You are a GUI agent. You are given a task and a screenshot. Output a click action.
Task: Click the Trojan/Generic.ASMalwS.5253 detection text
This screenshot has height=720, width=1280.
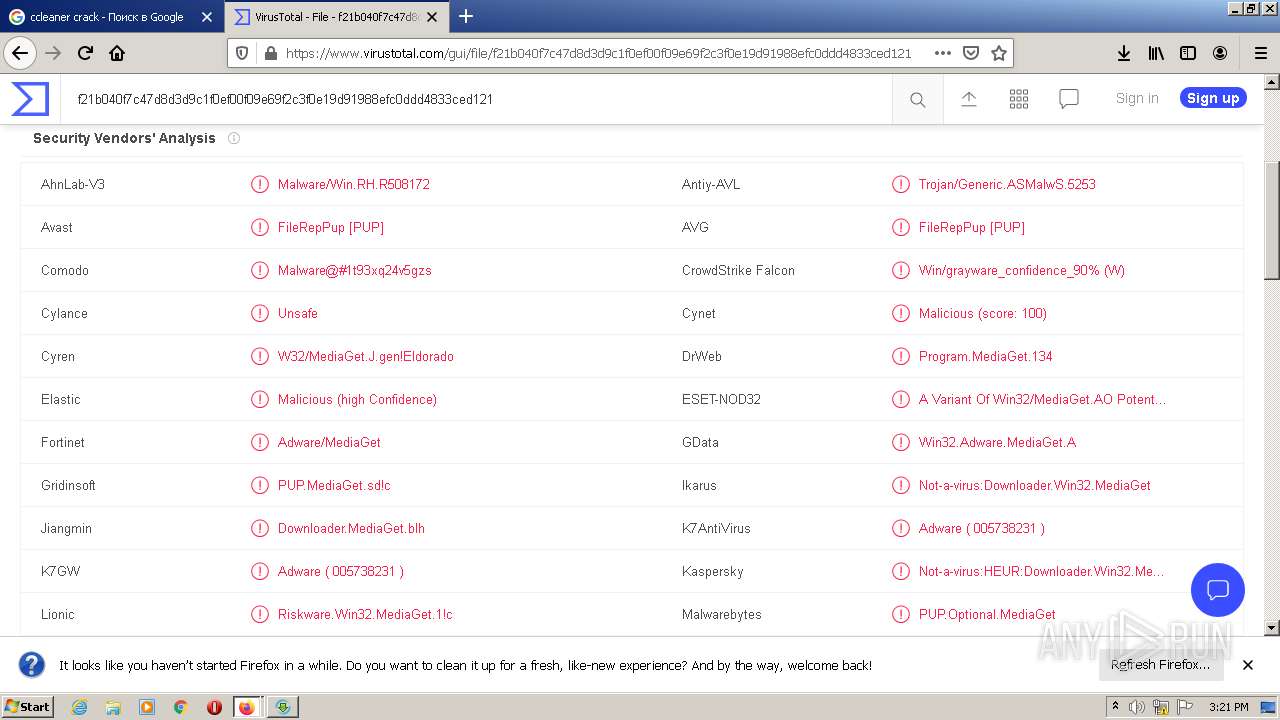click(x=1007, y=184)
